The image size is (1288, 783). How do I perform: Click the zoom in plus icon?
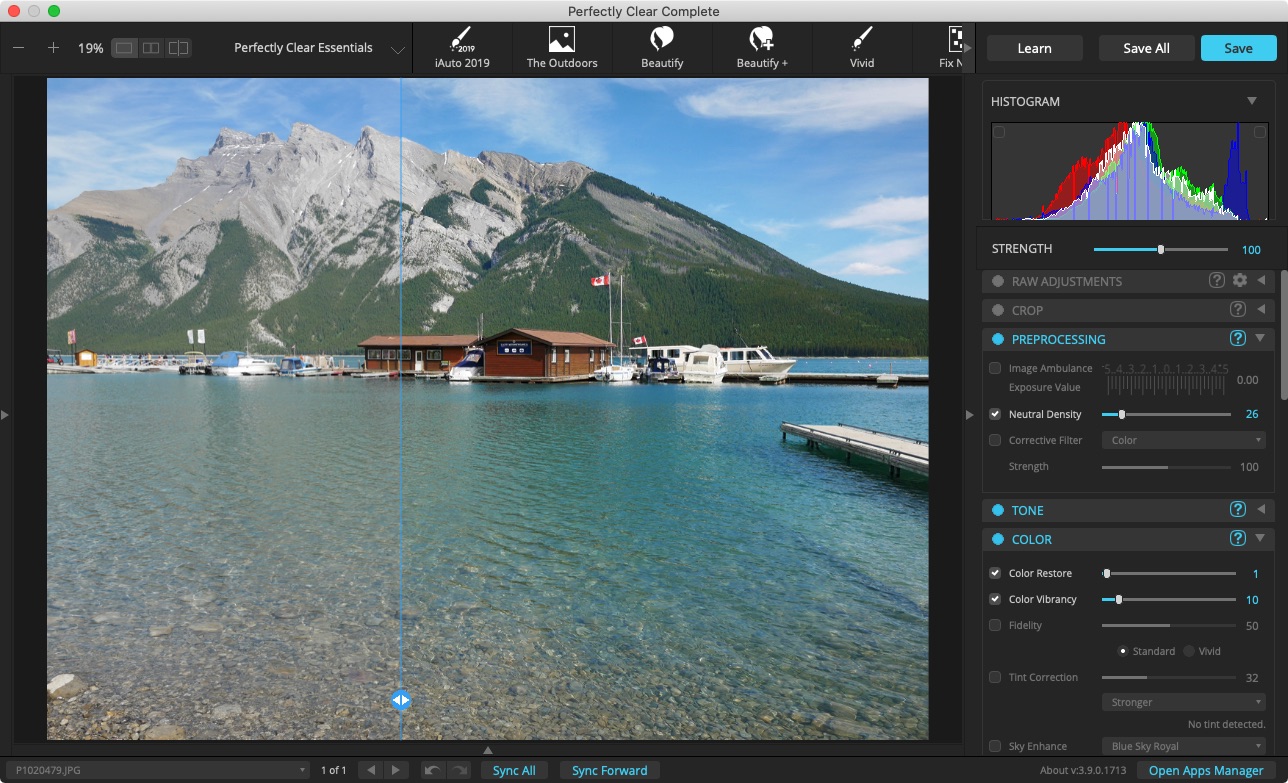[x=54, y=48]
